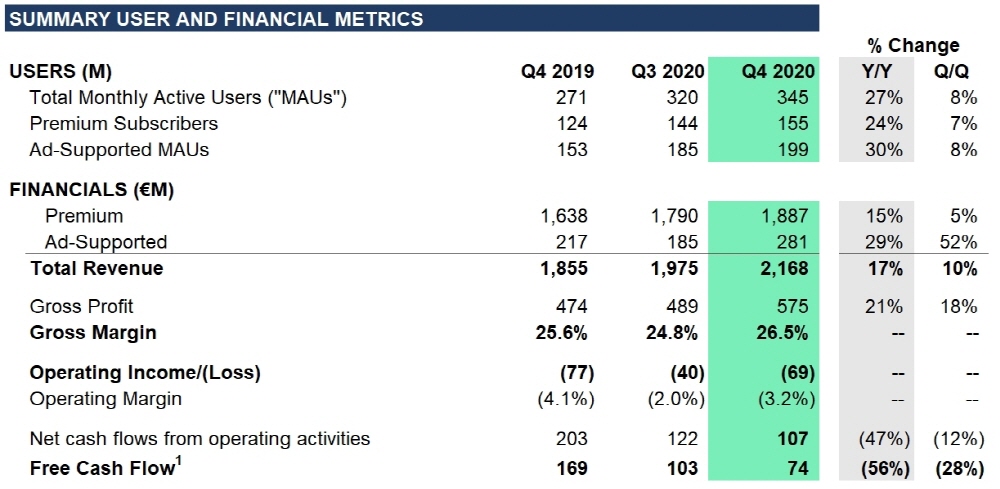Select the Gross Margin row label
Viewport: 1000px width, 489px height.
point(93,332)
